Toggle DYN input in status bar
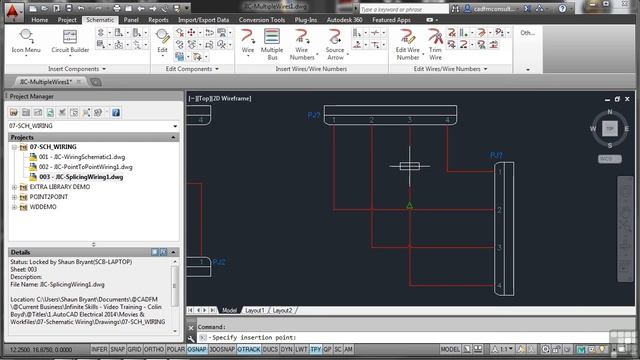Viewport: 640px width, 360px height. pos(287,349)
